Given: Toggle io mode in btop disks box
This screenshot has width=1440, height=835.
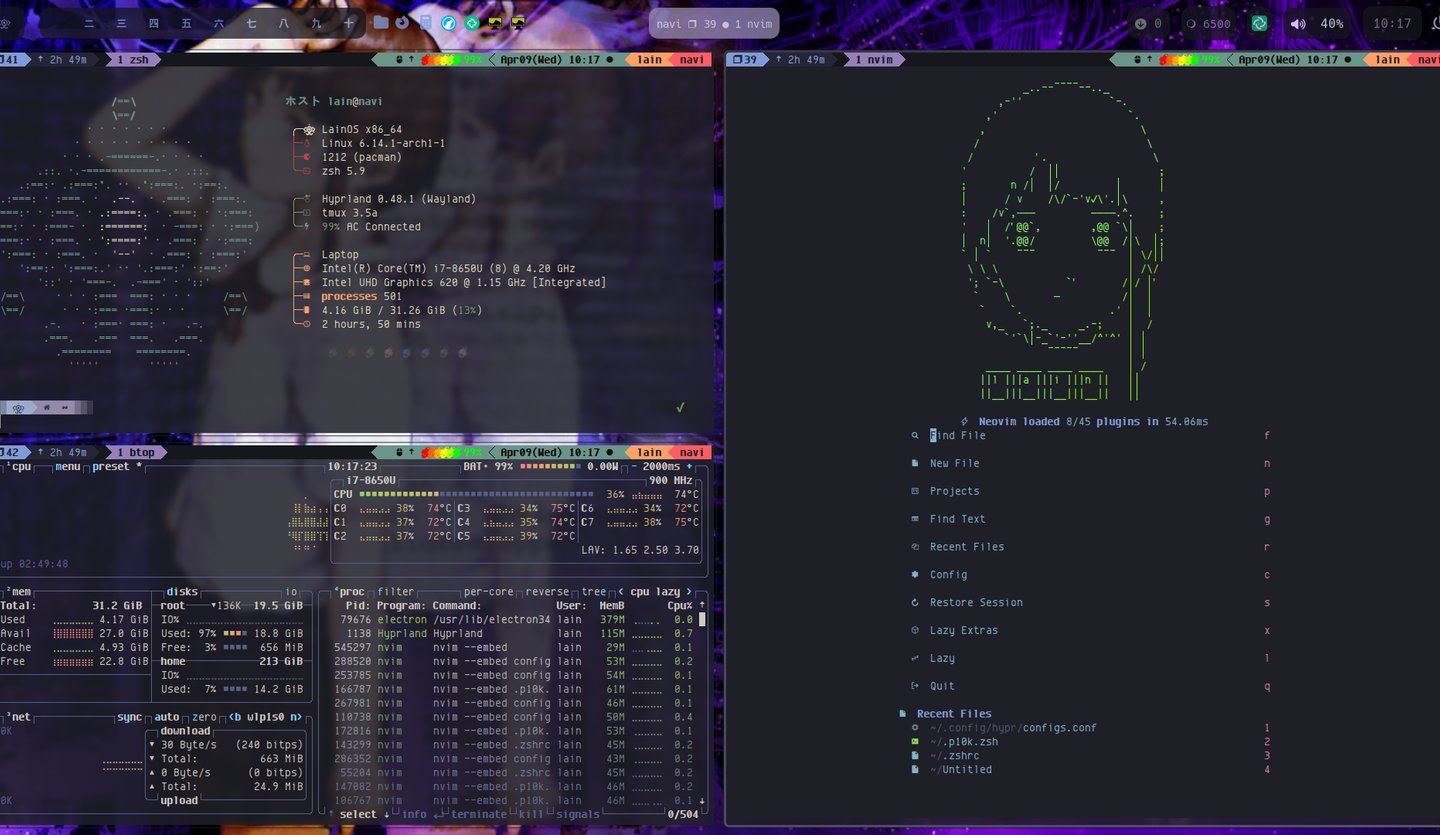Looking at the screenshot, I should click(x=292, y=592).
